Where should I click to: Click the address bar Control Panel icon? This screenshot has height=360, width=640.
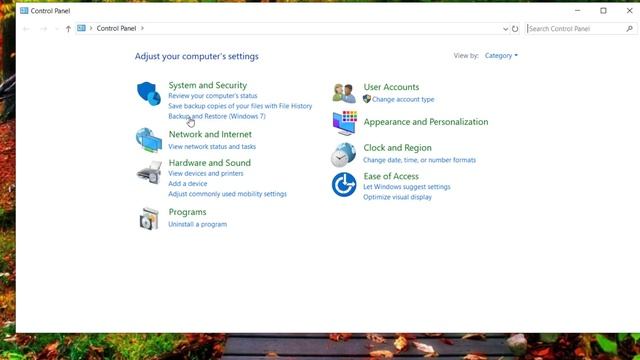point(81,28)
